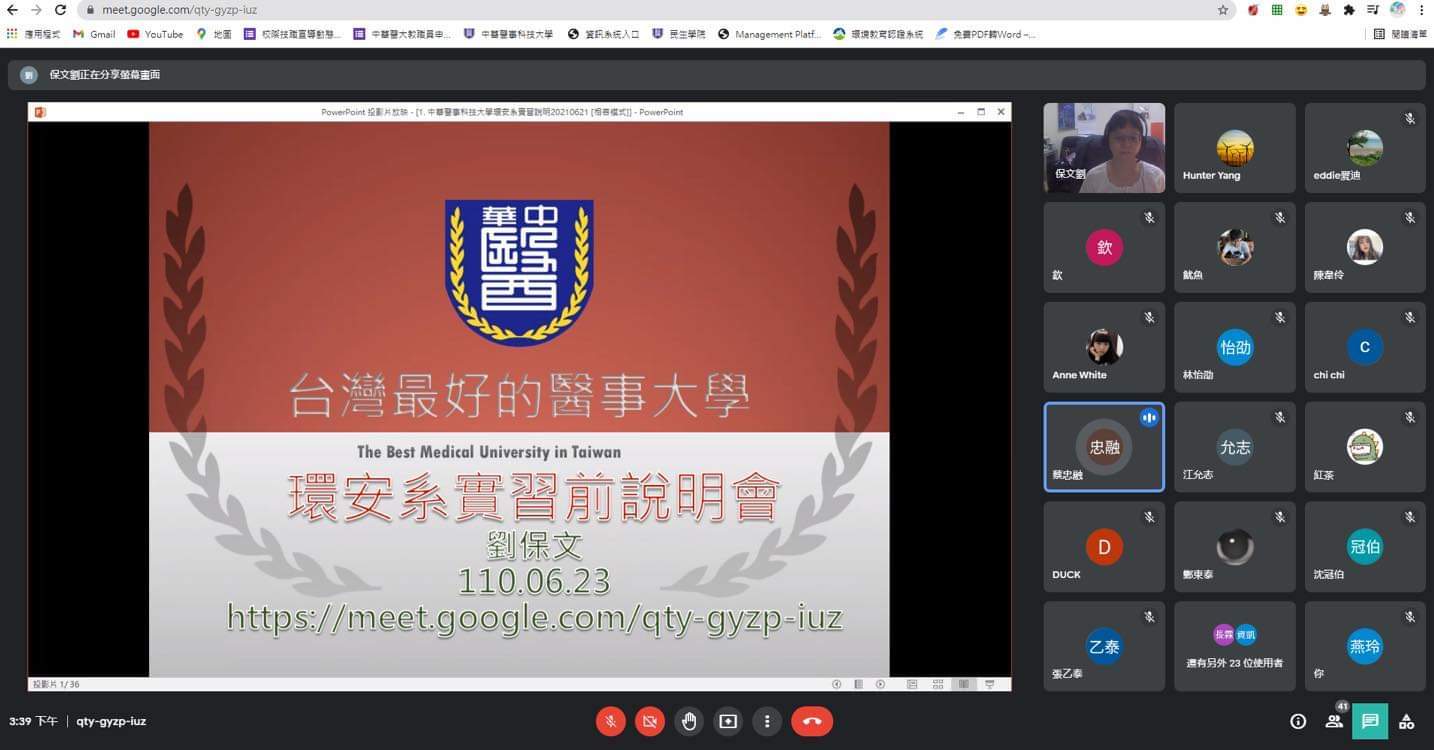Open the Chrome profile avatar
This screenshot has height=750, width=1434.
coord(1397,10)
